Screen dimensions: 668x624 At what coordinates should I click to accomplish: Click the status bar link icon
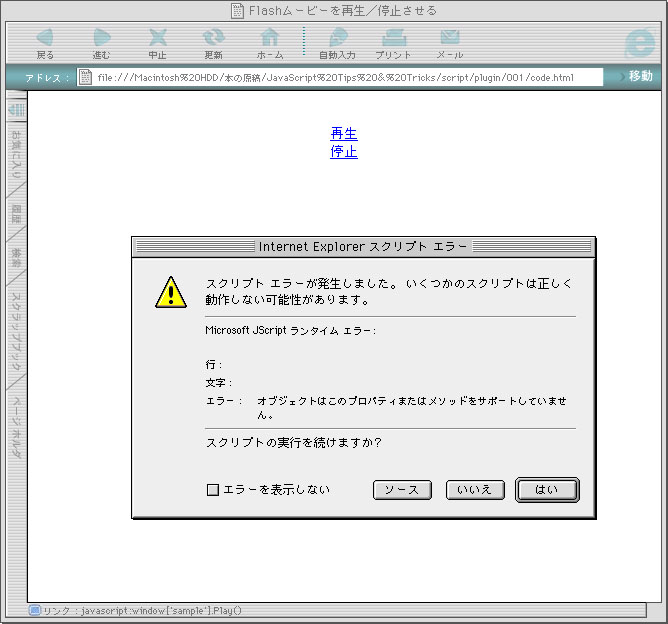(35, 610)
